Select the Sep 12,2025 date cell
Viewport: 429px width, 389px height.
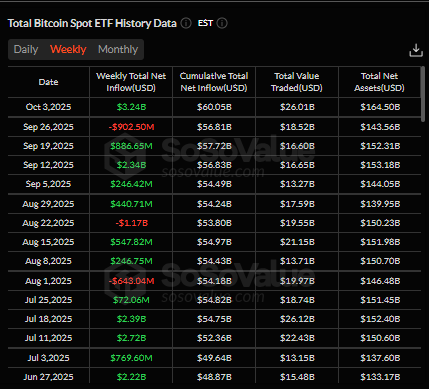[x=49, y=165]
